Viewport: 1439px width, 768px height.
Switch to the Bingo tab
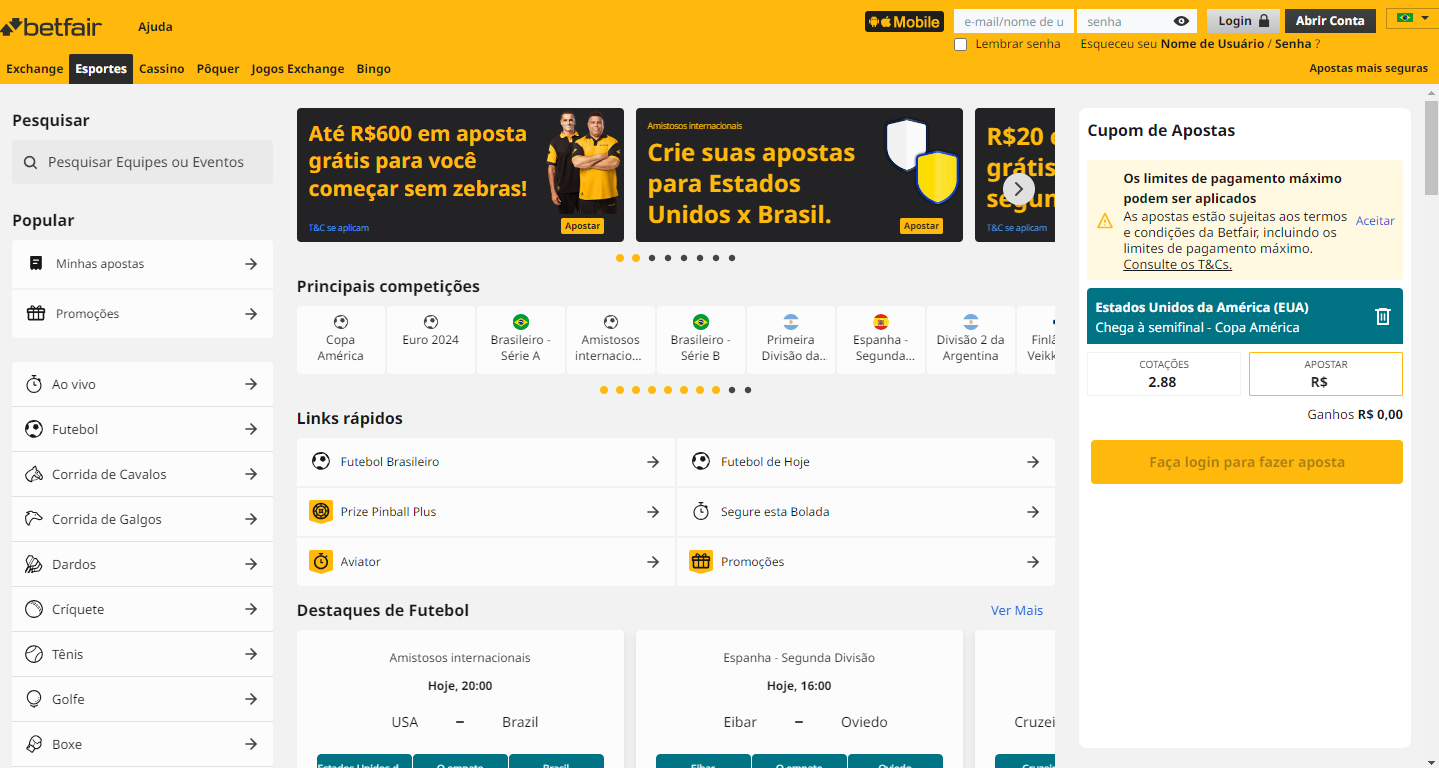(374, 69)
